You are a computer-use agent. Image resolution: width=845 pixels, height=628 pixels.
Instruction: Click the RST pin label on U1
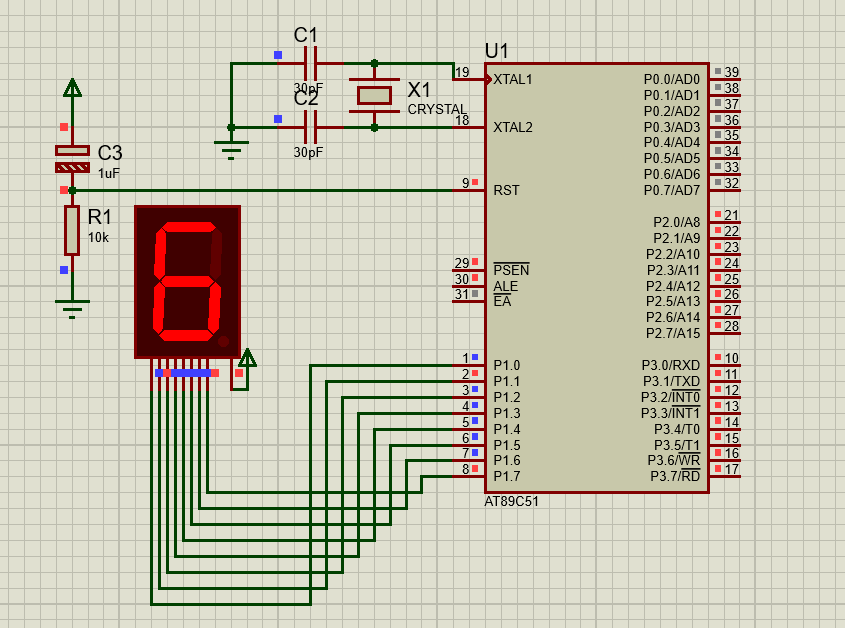(x=506, y=190)
